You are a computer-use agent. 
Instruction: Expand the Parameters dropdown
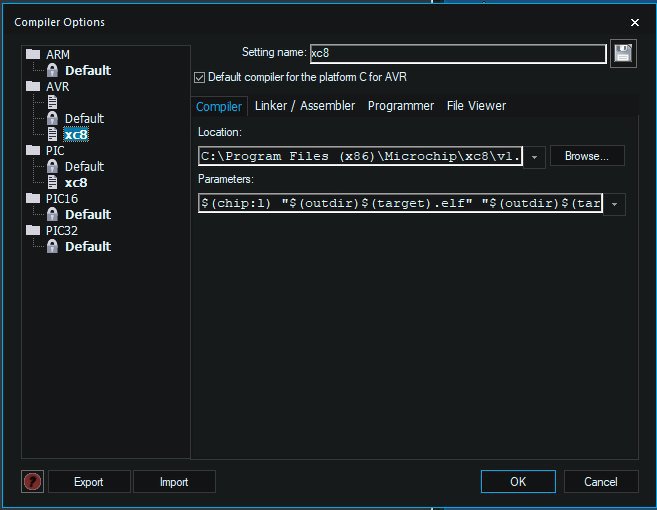click(614, 204)
